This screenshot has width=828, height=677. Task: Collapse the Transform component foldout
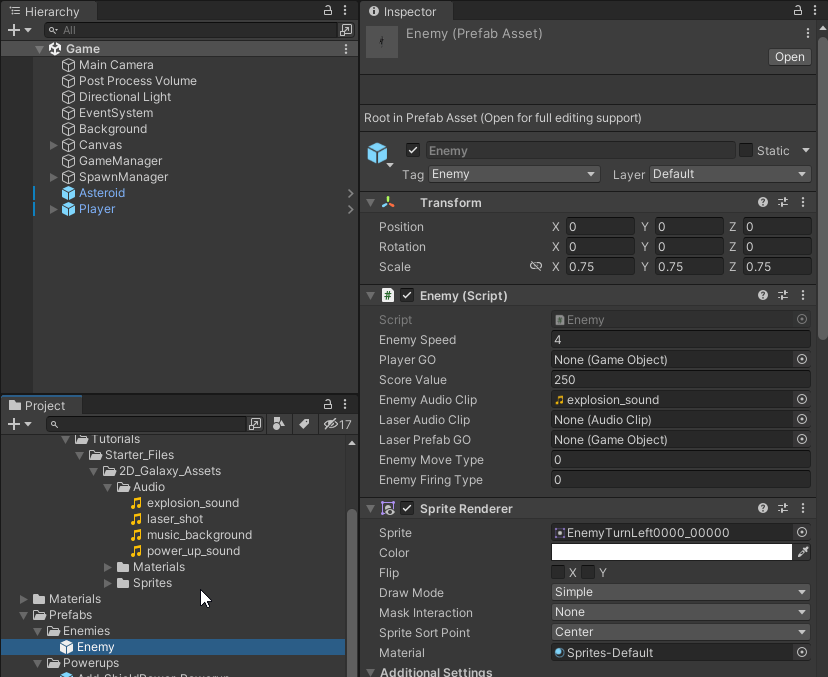(x=371, y=203)
